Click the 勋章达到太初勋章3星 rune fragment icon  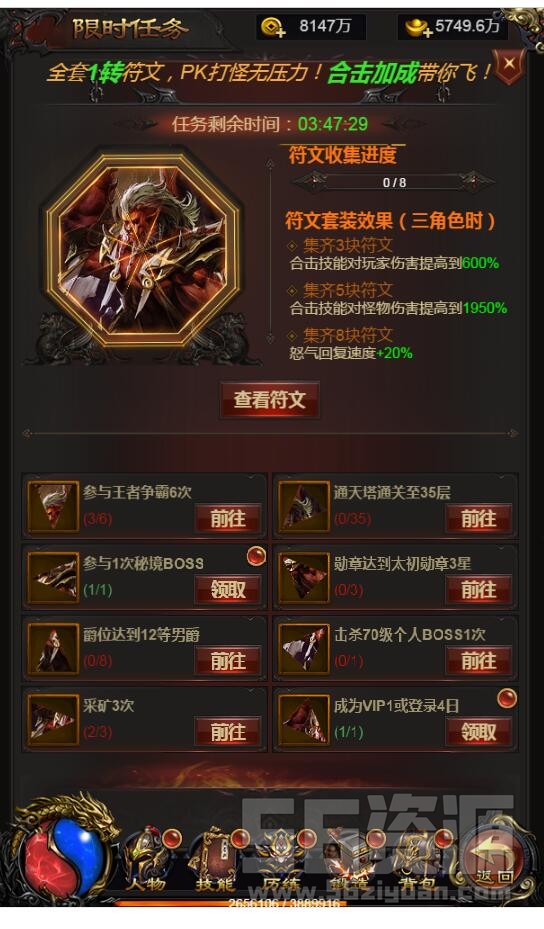[303, 578]
